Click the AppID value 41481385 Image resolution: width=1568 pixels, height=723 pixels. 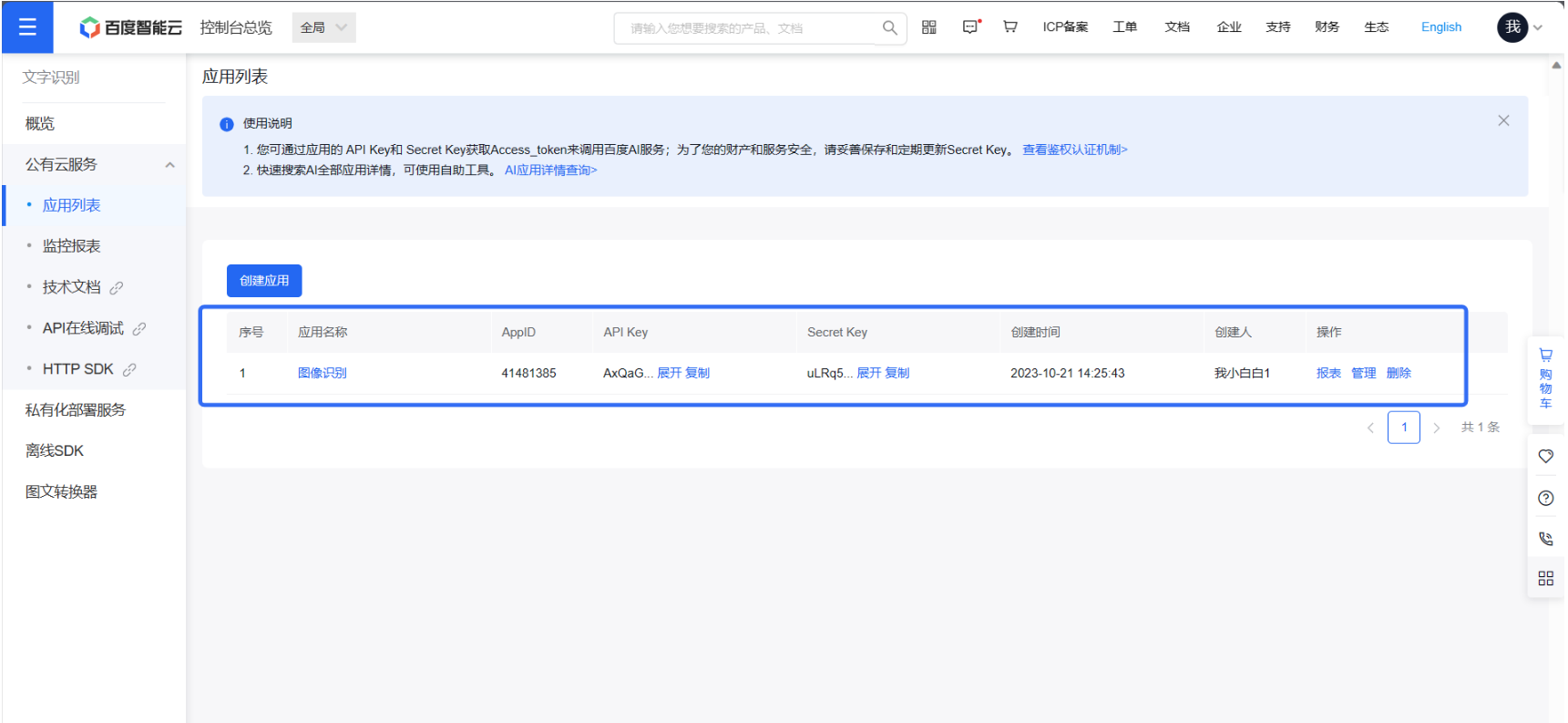pos(528,373)
